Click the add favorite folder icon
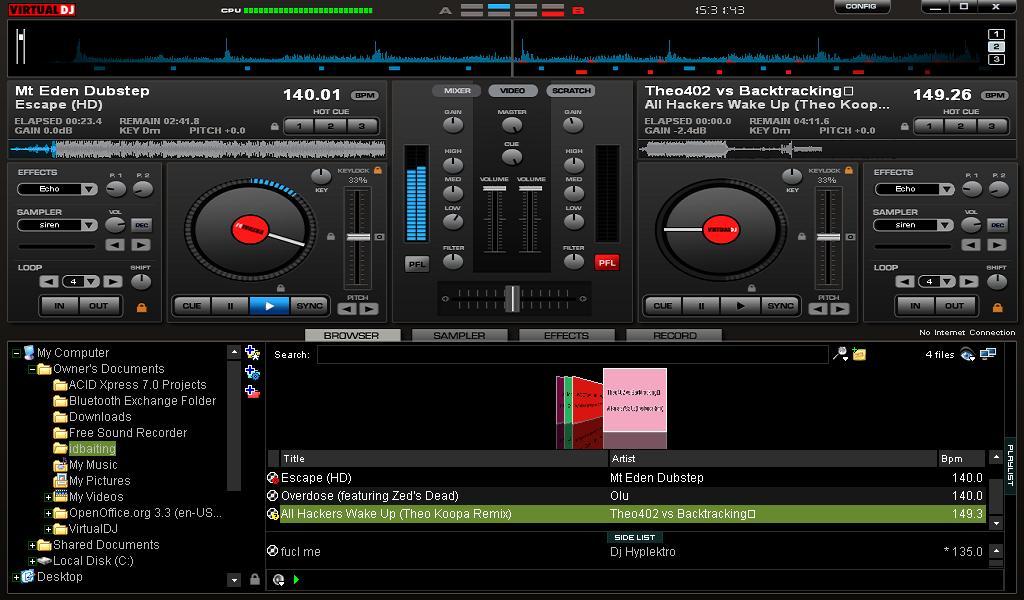 [252, 353]
